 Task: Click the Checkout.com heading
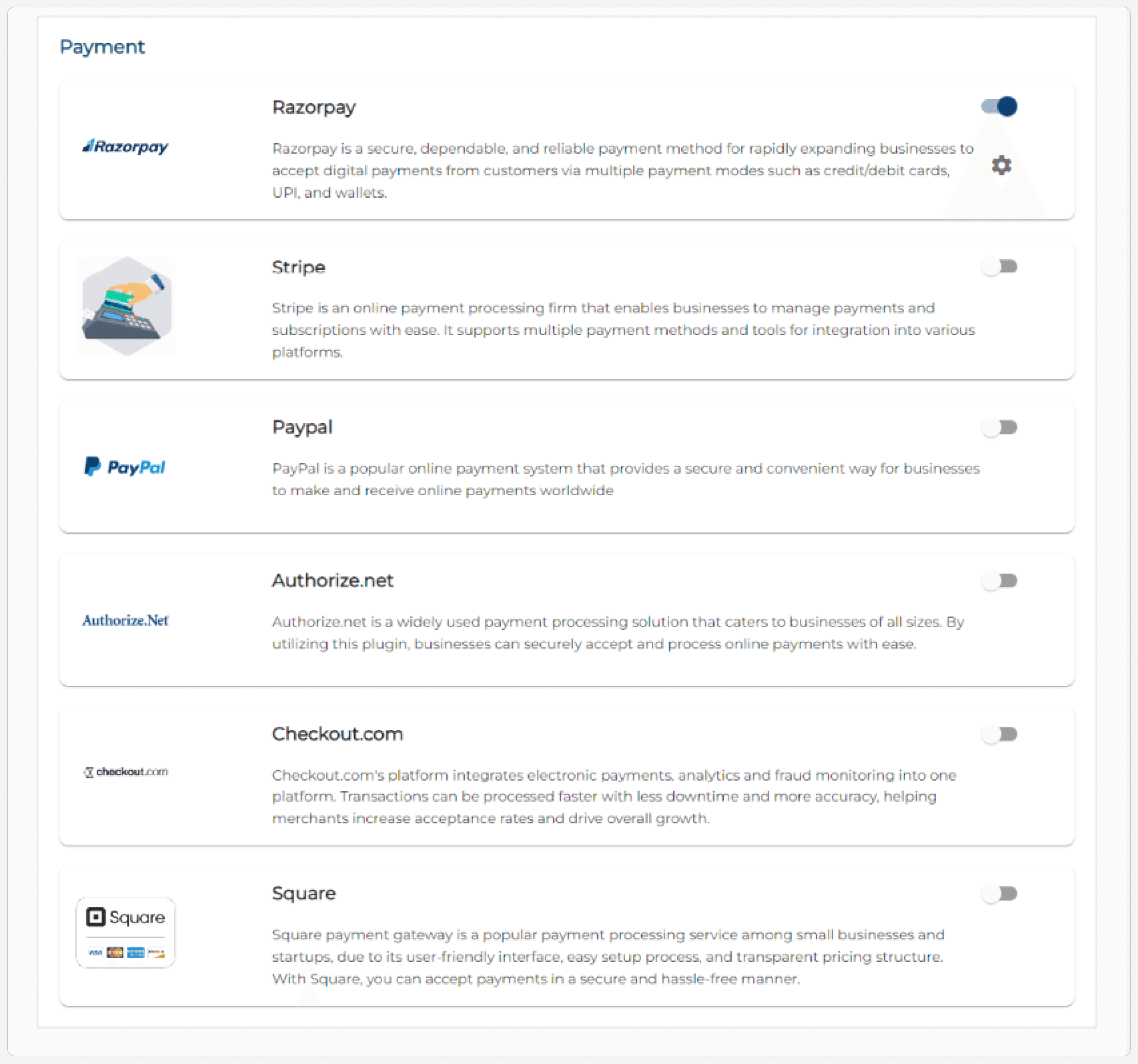coord(337,734)
